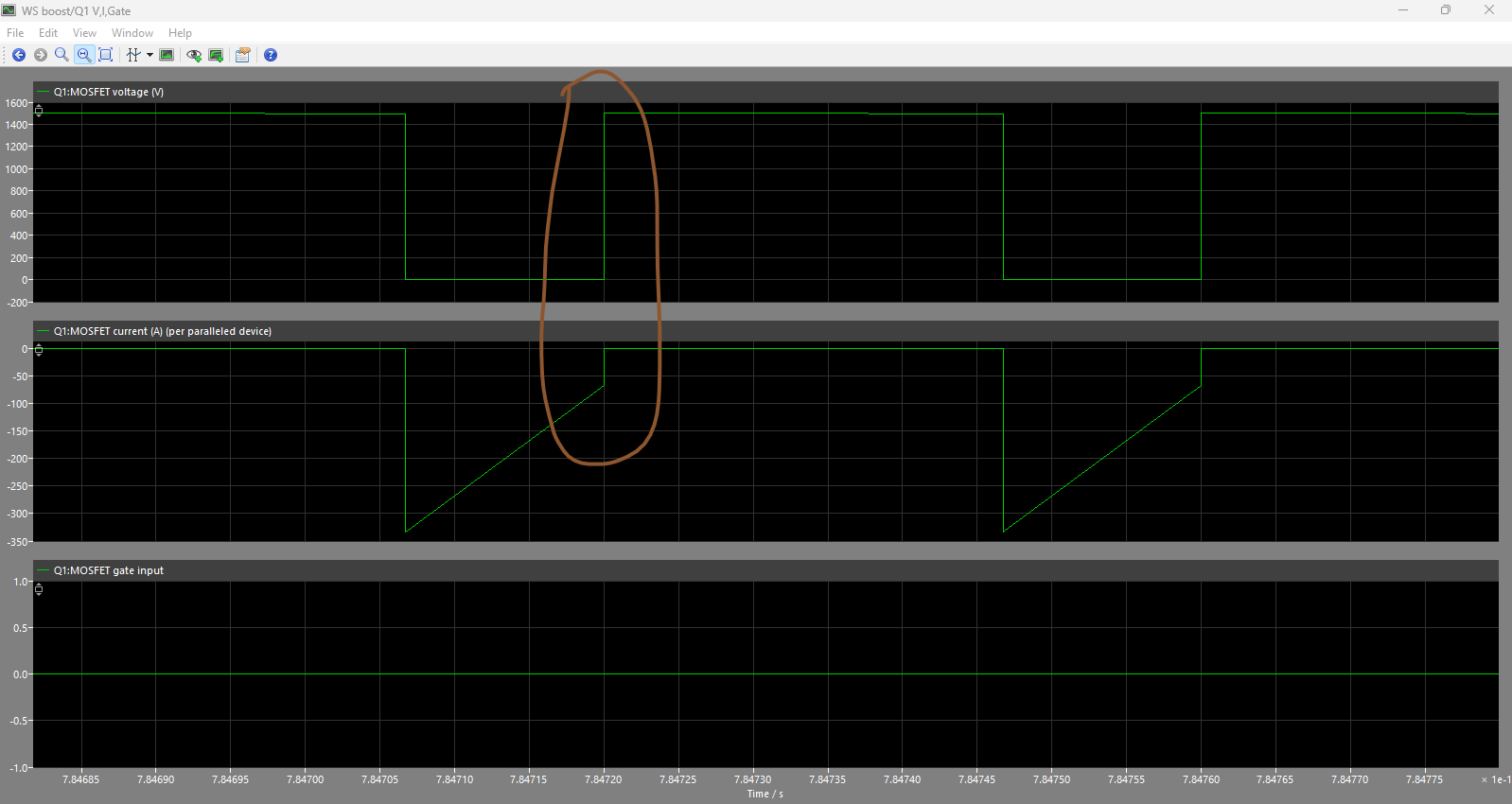Screen dimensions: 1512x804
Task: Save the current view with plus icon
Action: tap(216, 55)
